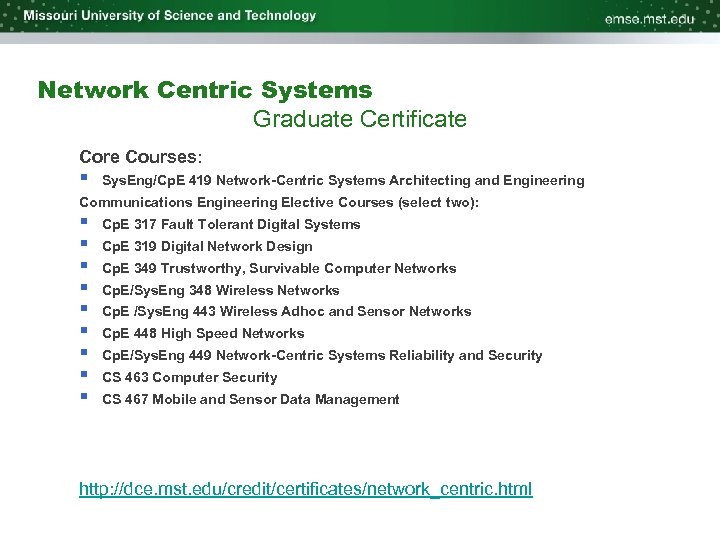The image size is (720, 540).
Task: Click Missouri University of Science and Technology header
Action: coord(170,16)
